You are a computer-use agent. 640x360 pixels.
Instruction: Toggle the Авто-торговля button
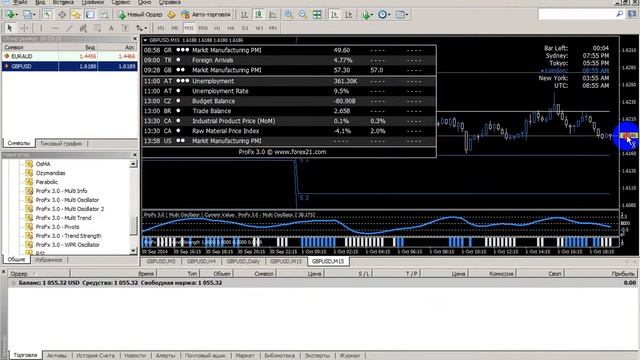click(x=206, y=15)
